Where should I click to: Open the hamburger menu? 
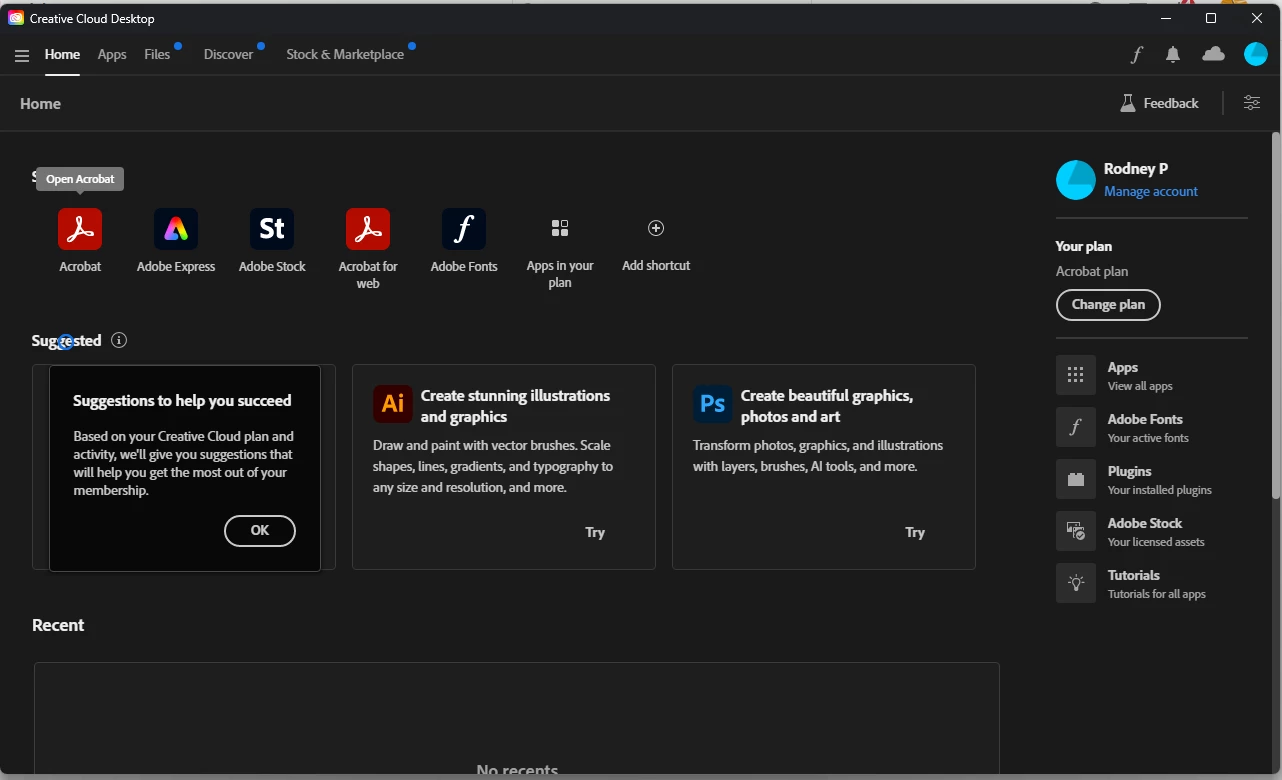point(22,56)
